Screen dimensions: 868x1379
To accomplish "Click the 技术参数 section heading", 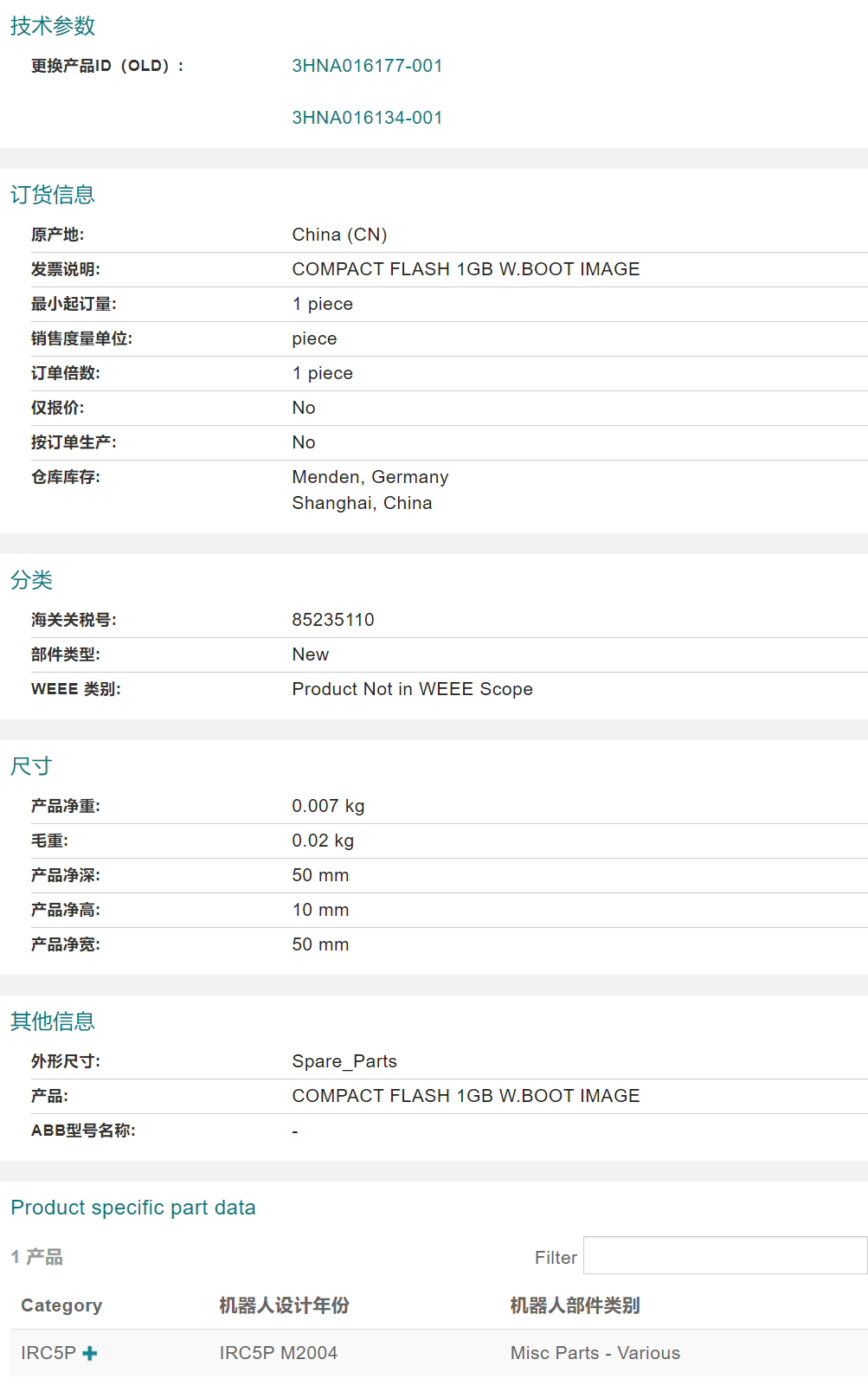I will [x=53, y=26].
